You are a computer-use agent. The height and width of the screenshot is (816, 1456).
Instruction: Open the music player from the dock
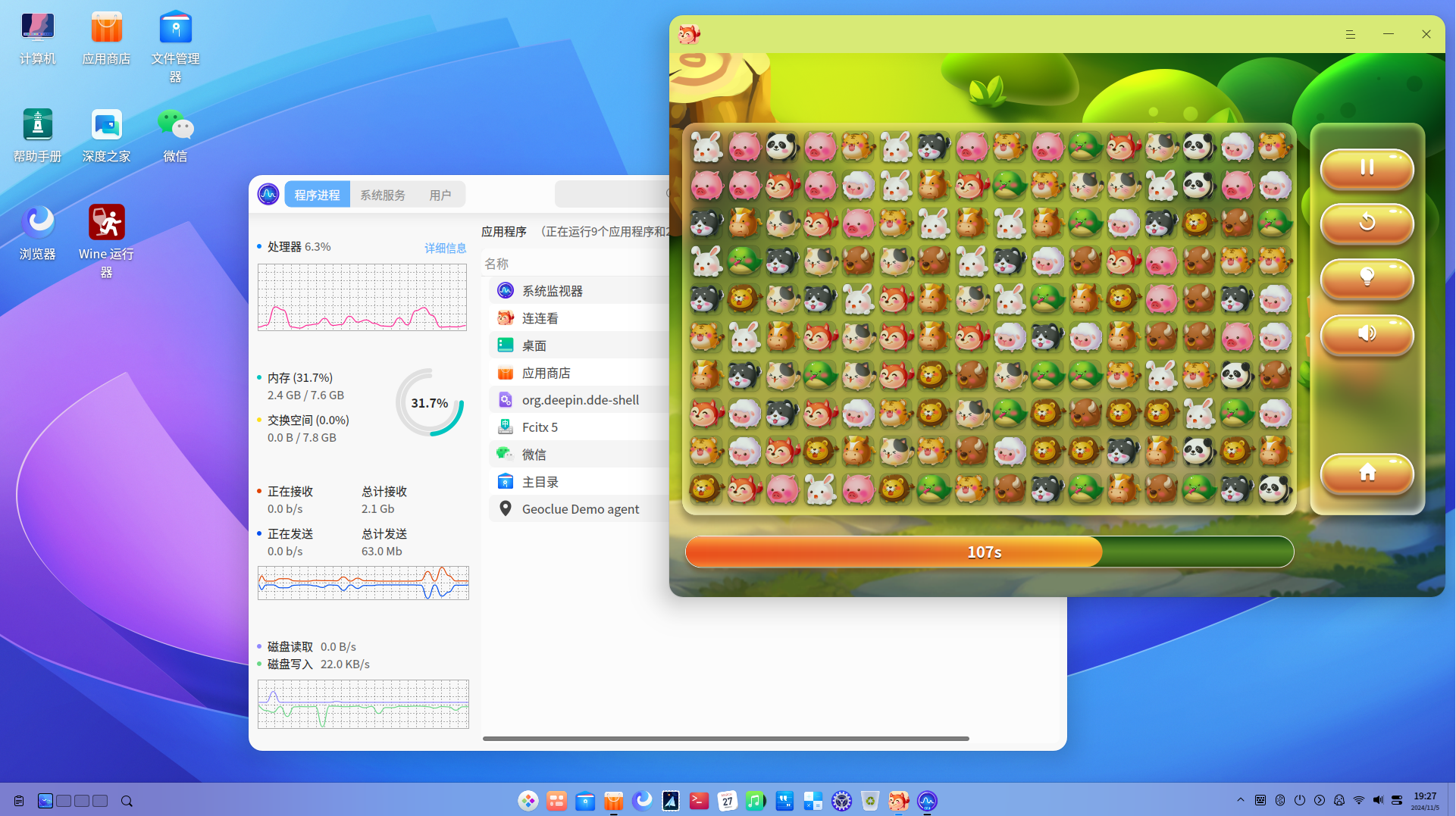pyautogui.click(x=756, y=801)
